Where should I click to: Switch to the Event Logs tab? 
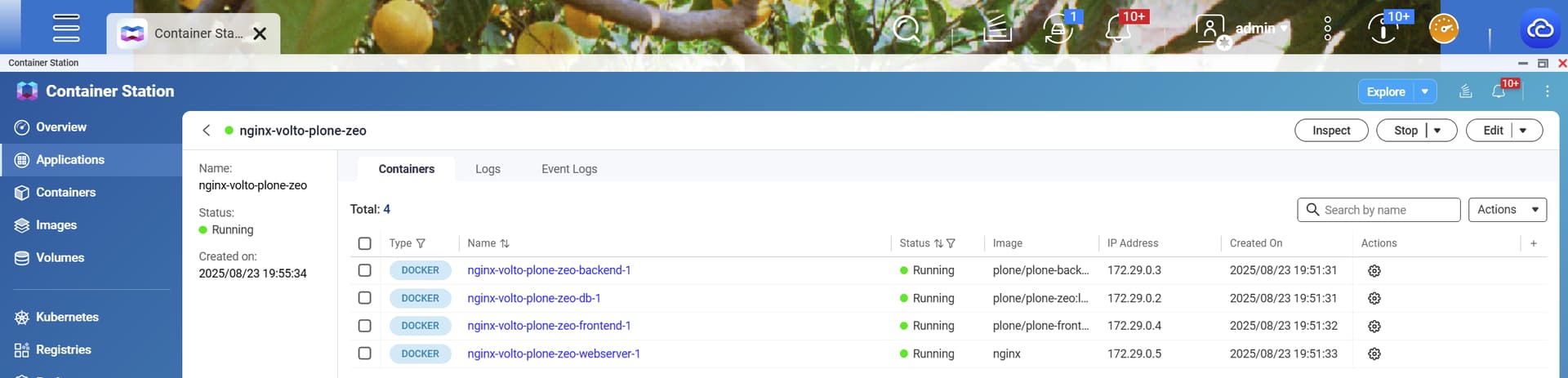click(569, 169)
